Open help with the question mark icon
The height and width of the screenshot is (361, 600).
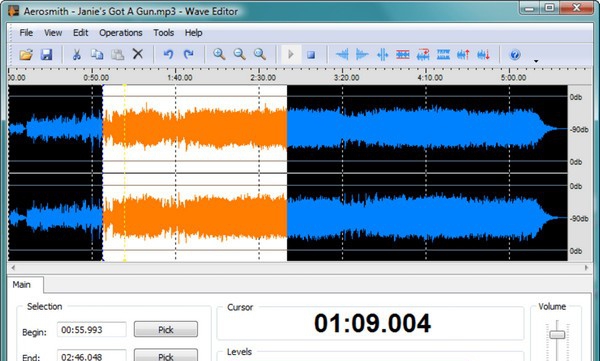[515, 55]
